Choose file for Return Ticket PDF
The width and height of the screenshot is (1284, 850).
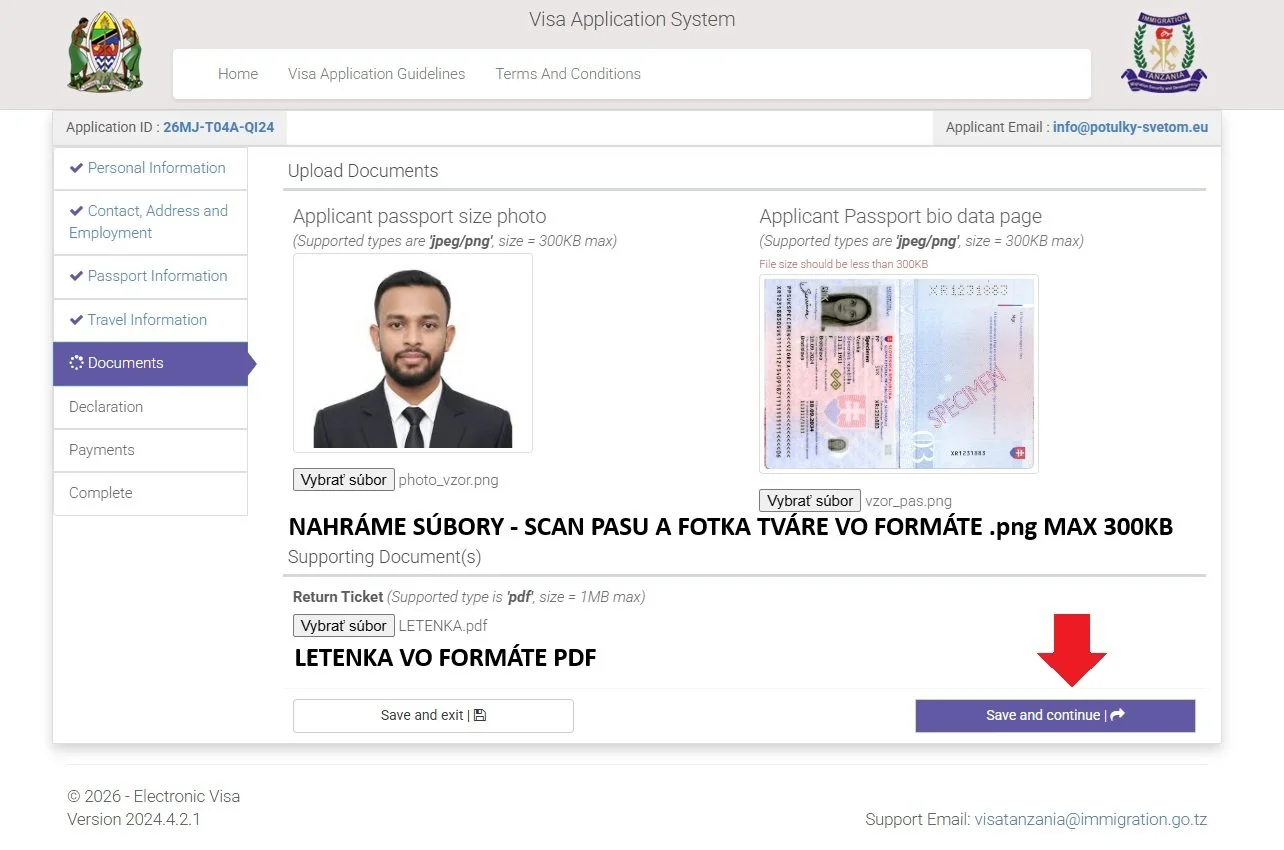click(x=344, y=626)
